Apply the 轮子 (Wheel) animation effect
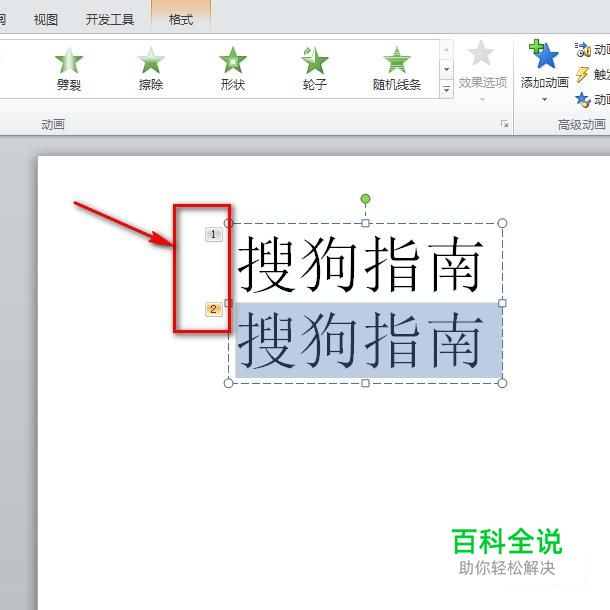Screen dimensions: 610x610 (315, 69)
